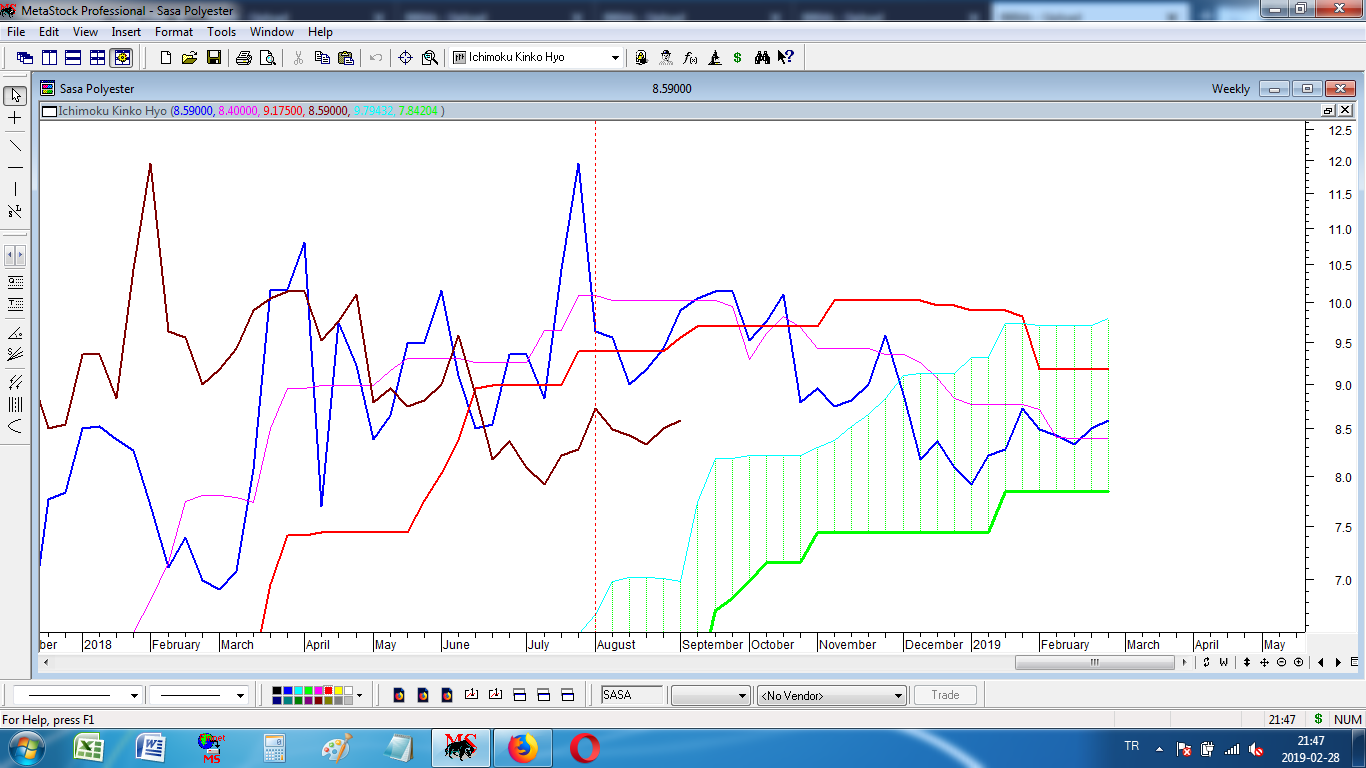Click the Cut scissors icon

click(297, 58)
